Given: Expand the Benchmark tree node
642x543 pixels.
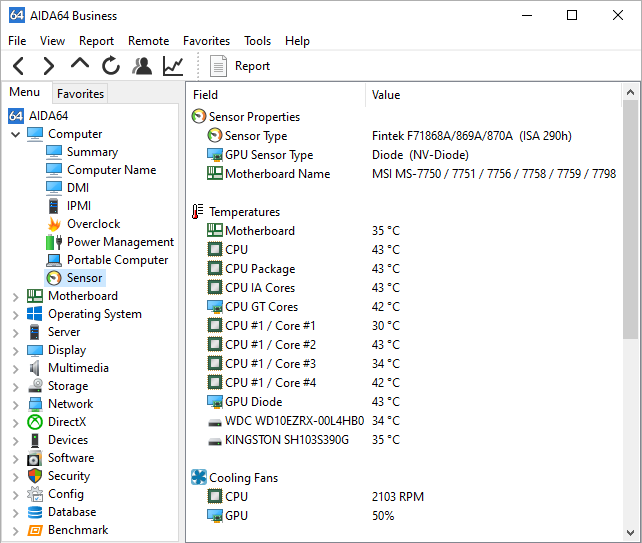Looking at the screenshot, I should click(16, 531).
